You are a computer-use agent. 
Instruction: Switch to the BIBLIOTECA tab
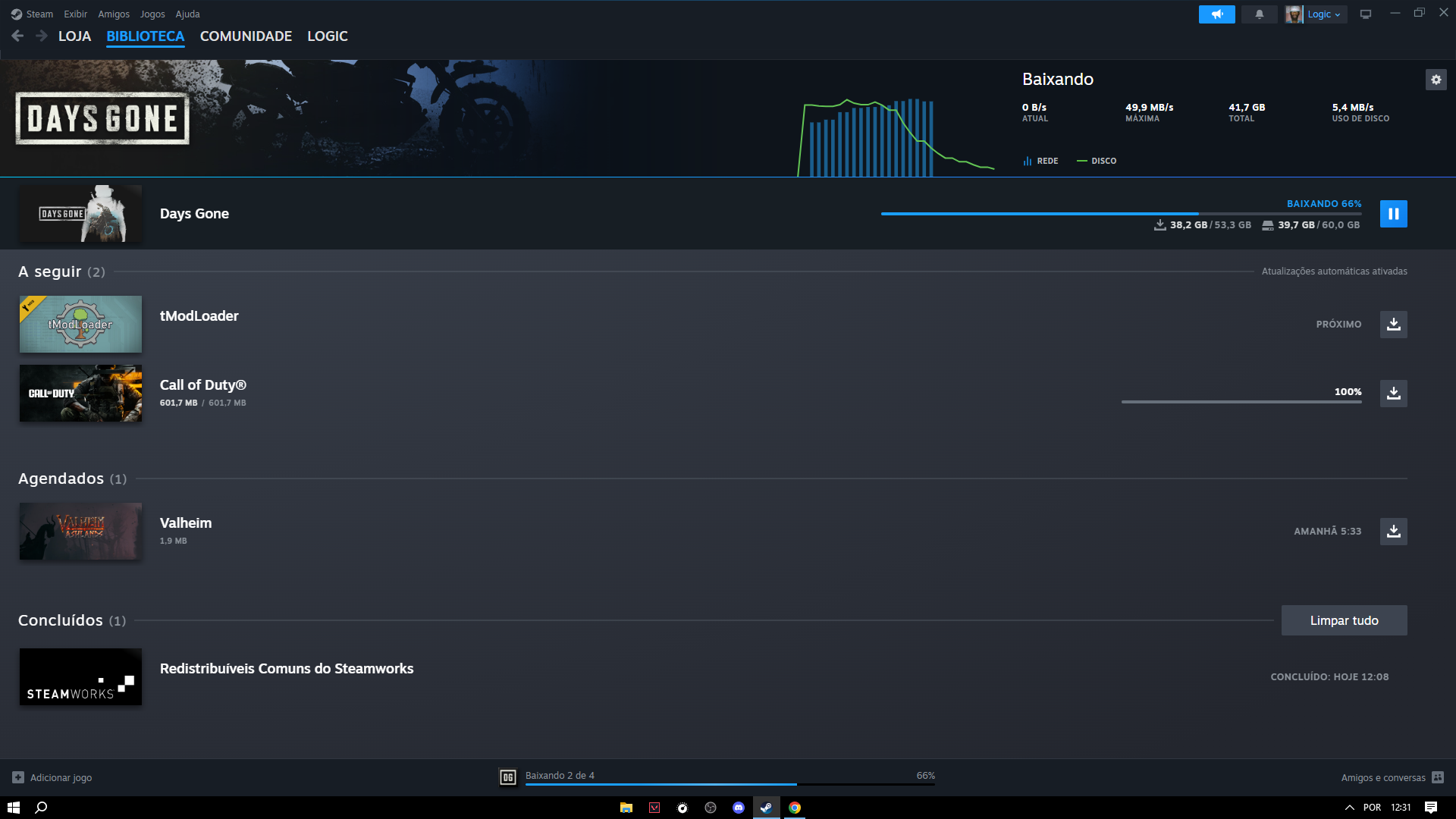point(146,36)
